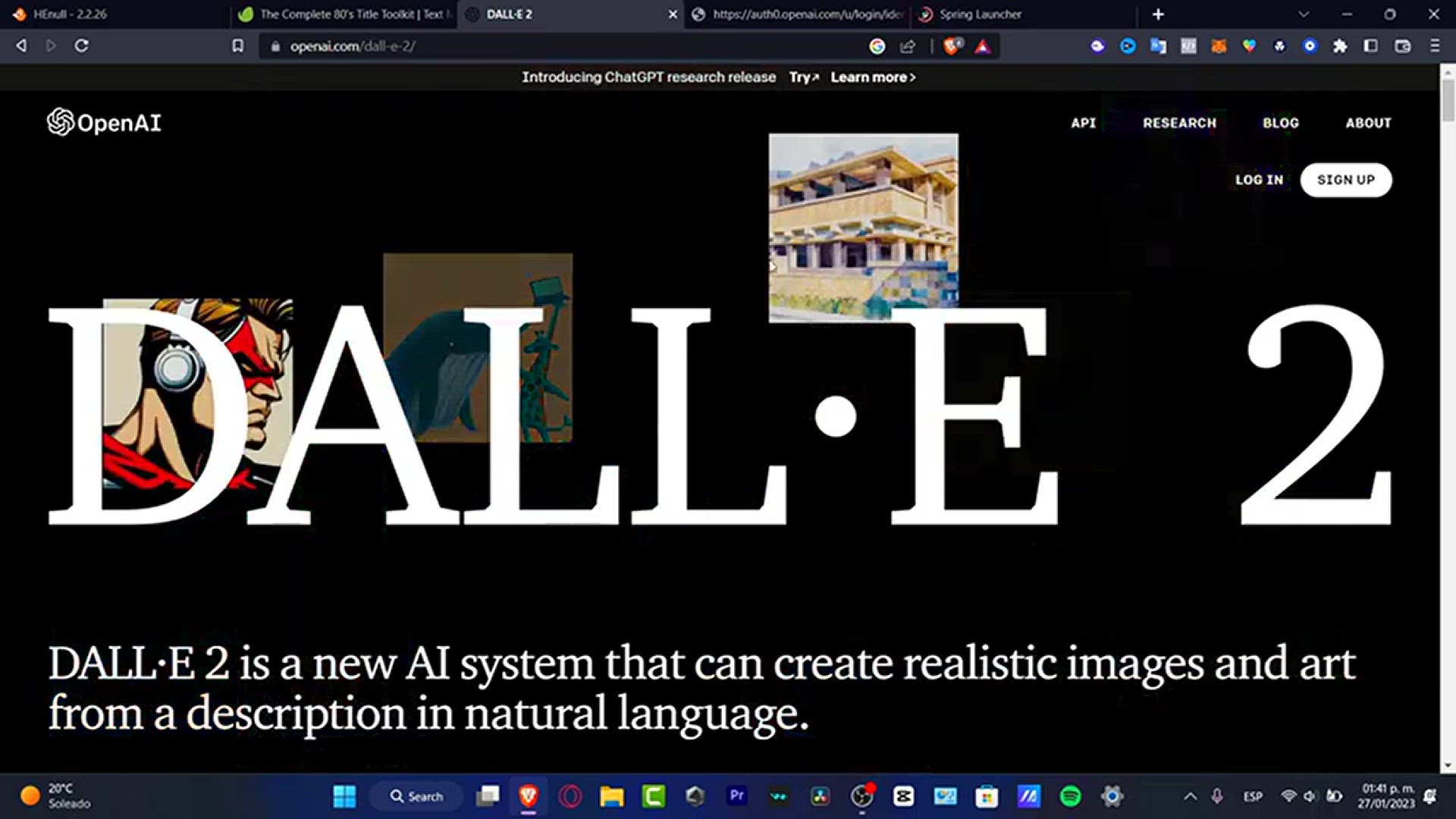Open the code brackets extension icon
The height and width of the screenshot is (819, 1456).
(x=1188, y=46)
